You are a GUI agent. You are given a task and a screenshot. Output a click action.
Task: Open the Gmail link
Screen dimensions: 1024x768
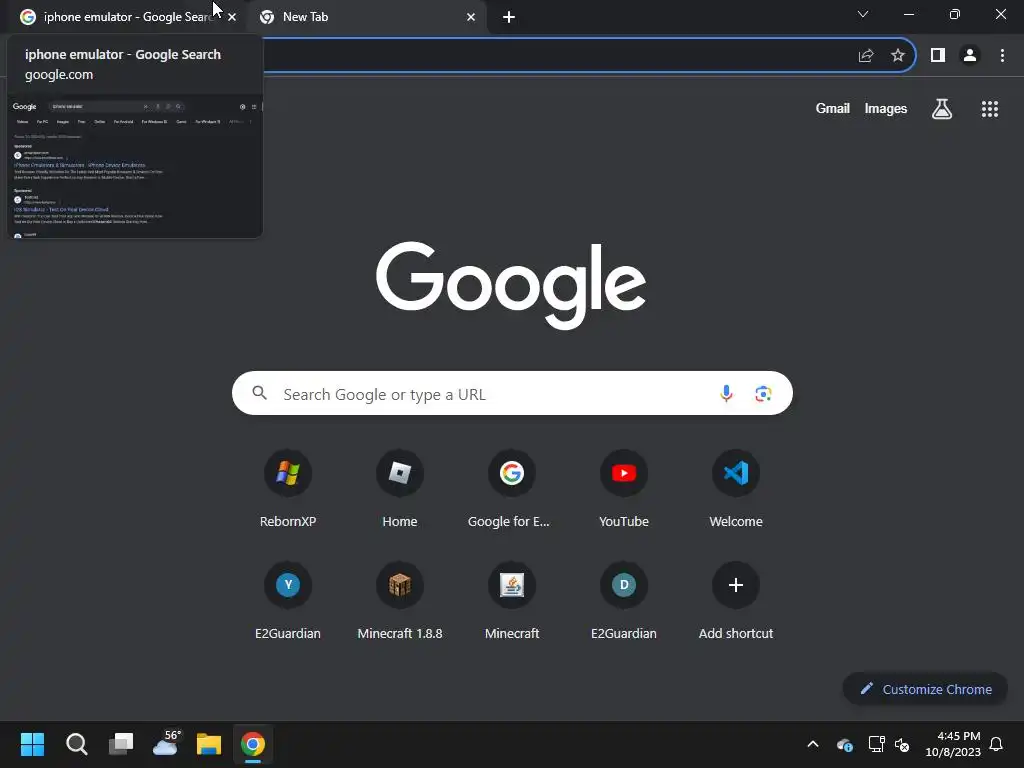[x=833, y=108]
